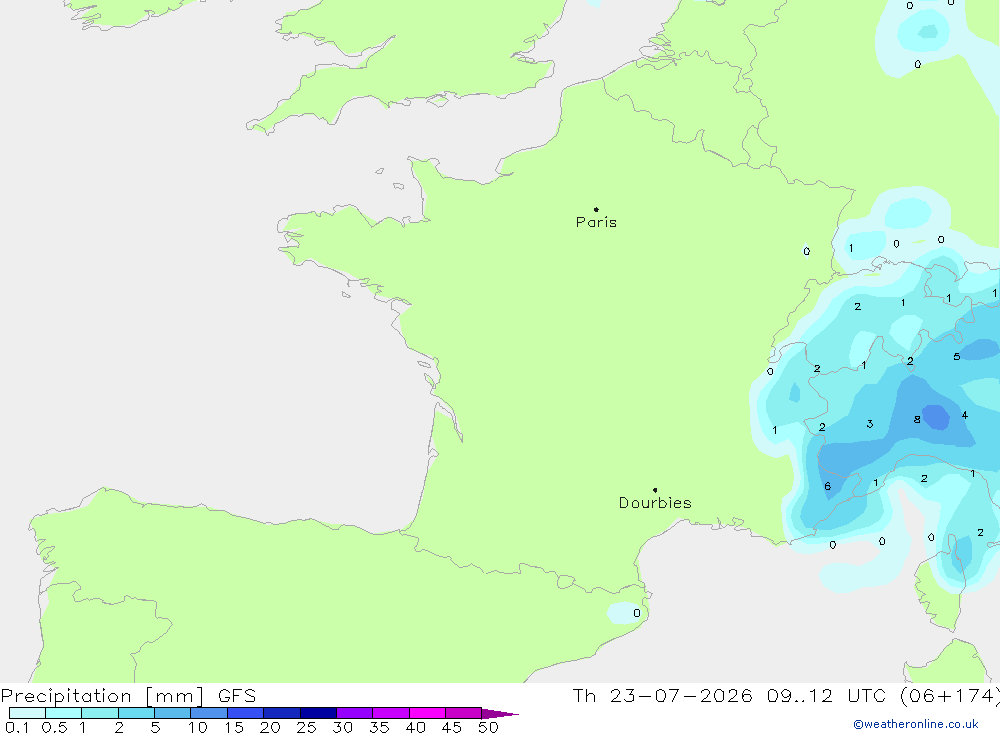The height and width of the screenshot is (733, 1000).
Task: Pick the 10–15 mm legend swatch
Action: pos(209,713)
